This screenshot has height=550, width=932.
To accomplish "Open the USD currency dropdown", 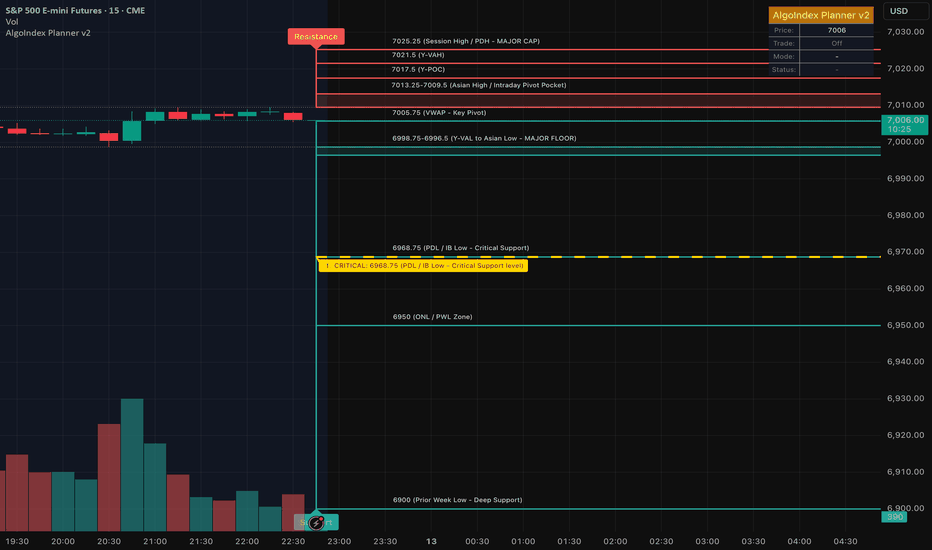I will (898, 12).
